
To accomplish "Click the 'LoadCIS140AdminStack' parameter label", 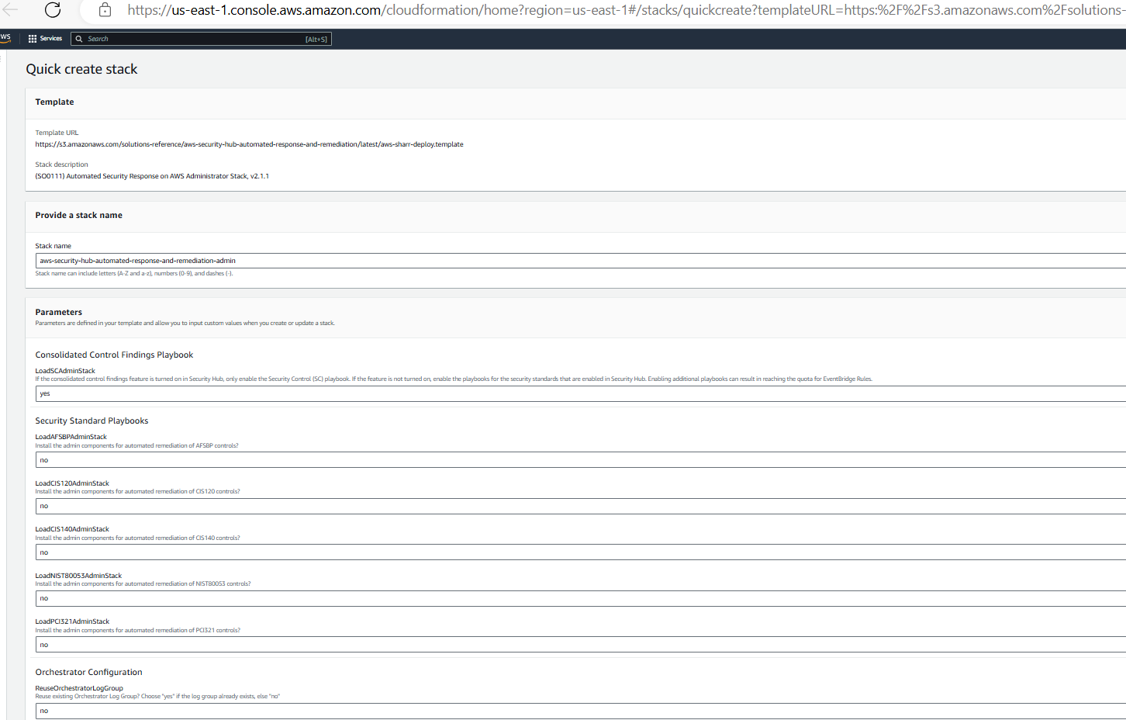I will (72, 529).
